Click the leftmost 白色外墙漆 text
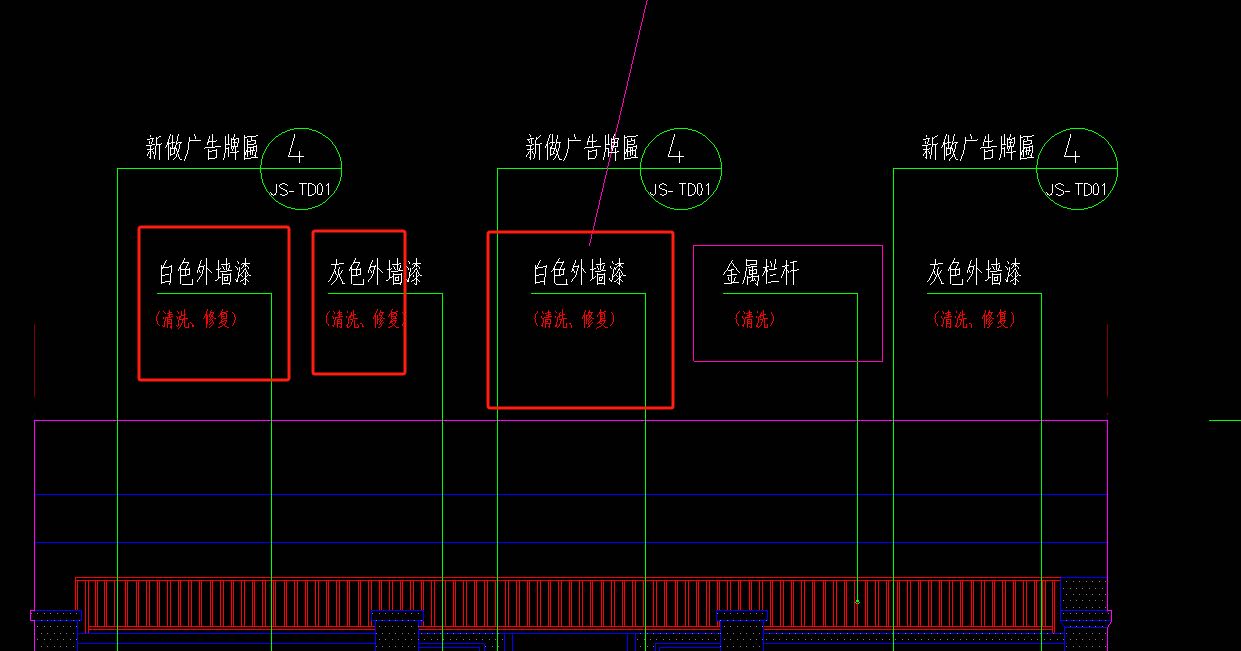The height and width of the screenshot is (651, 1241). (x=204, y=272)
